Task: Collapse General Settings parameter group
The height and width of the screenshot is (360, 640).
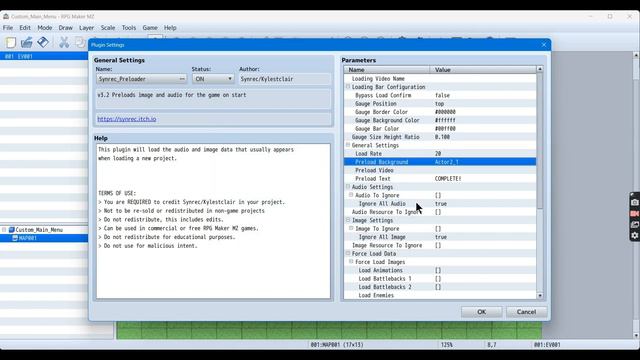Action: coord(348,145)
